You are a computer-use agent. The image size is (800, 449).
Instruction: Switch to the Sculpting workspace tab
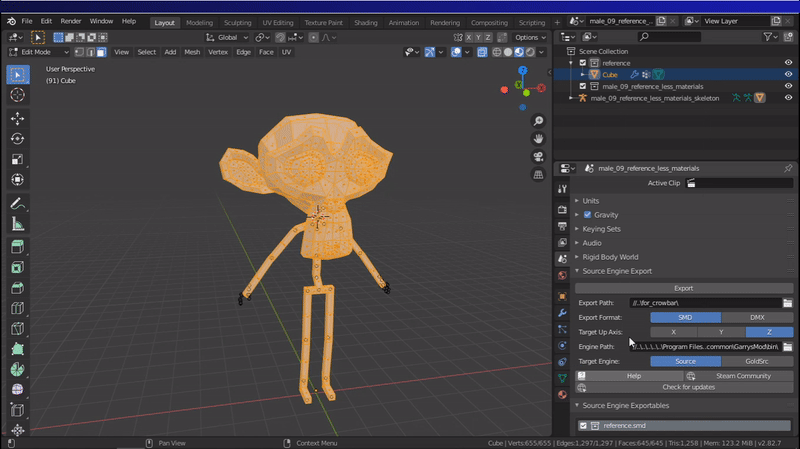(238, 22)
